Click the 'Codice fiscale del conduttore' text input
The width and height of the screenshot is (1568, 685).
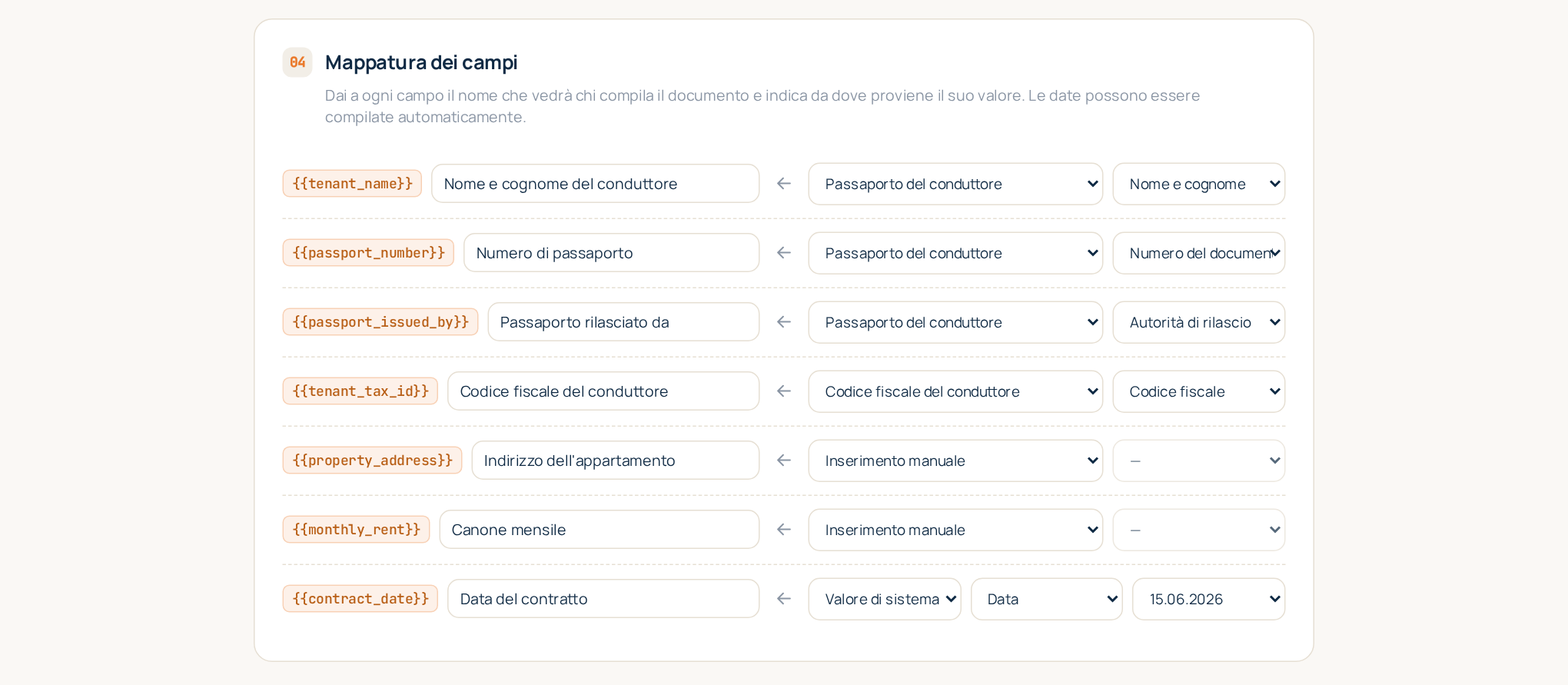pos(603,391)
